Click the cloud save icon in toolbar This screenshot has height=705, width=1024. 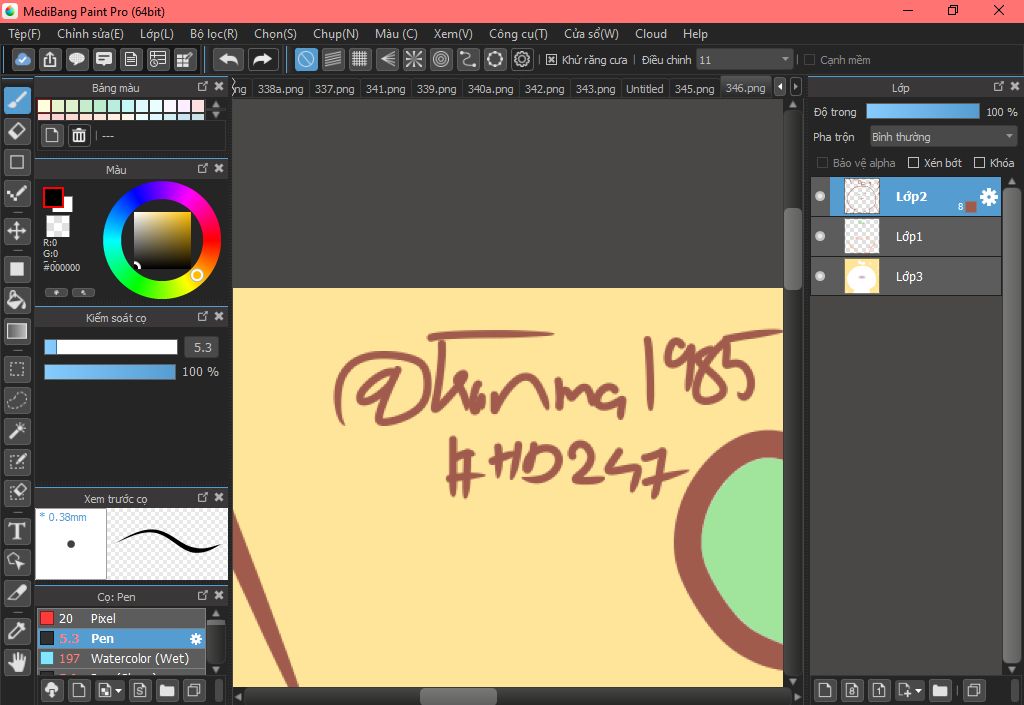[22, 59]
